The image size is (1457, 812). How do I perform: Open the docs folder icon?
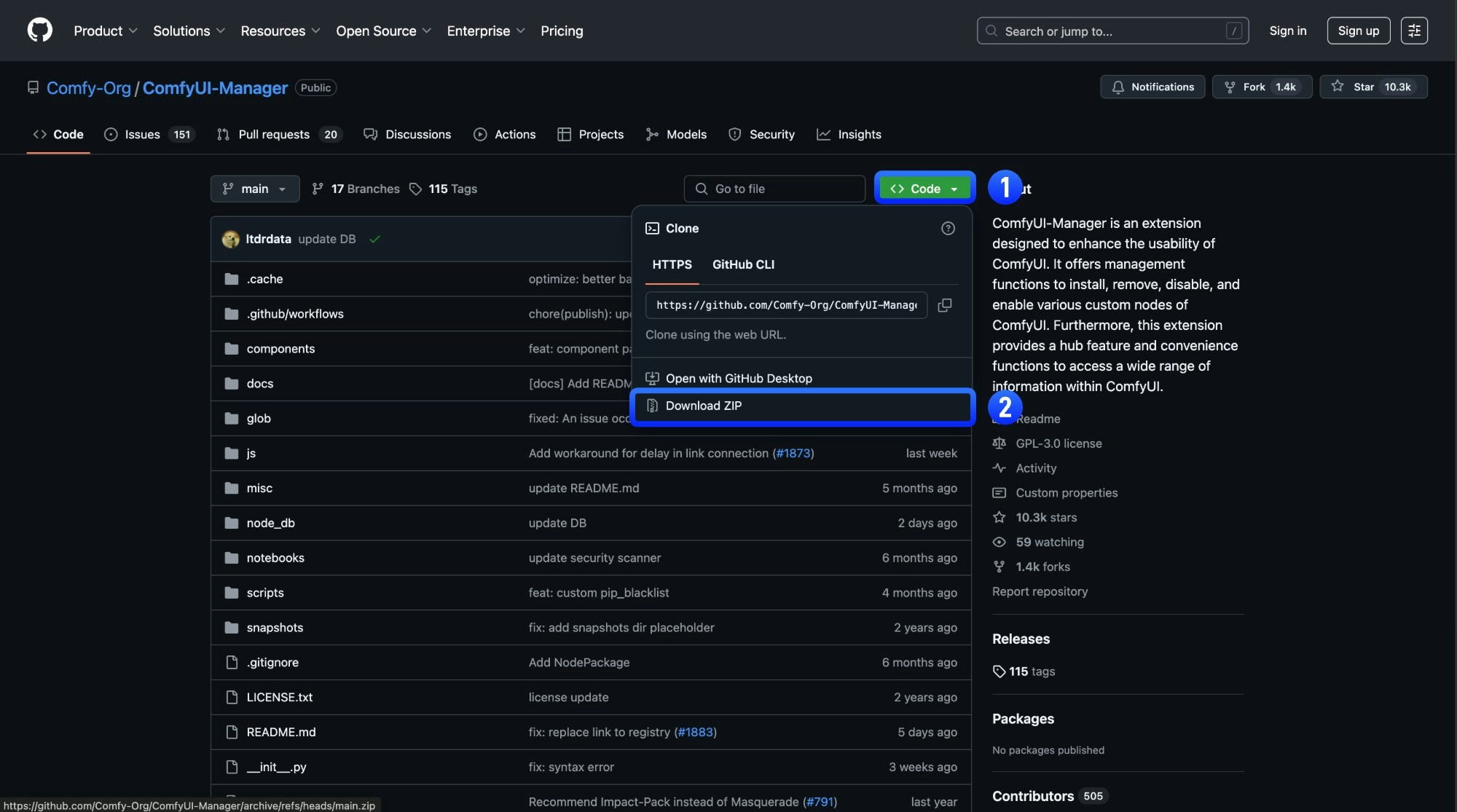coord(231,383)
